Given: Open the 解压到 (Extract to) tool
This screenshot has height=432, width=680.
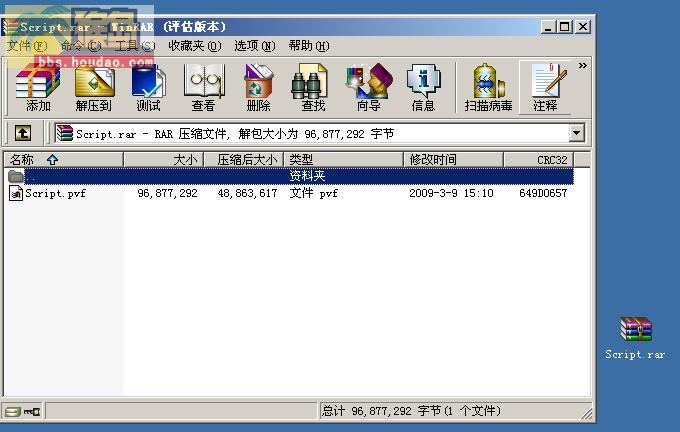Looking at the screenshot, I should point(94,87).
